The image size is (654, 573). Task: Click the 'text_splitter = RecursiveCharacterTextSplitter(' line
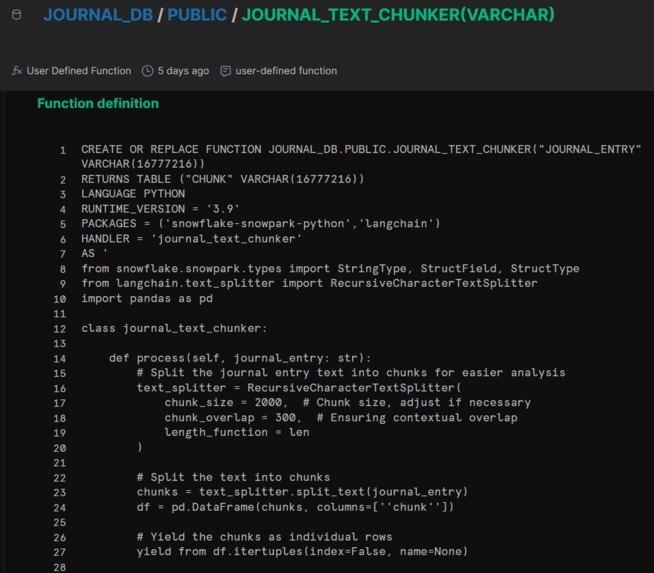[299, 388]
